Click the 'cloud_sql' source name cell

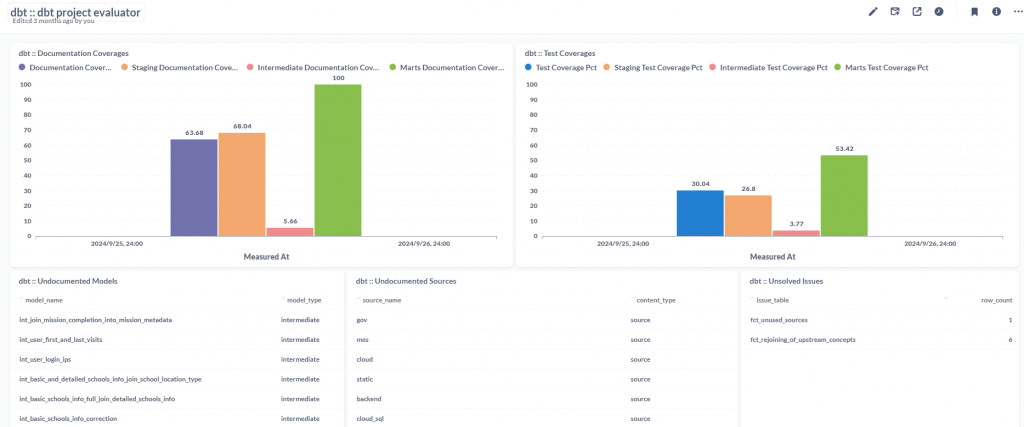click(370, 419)
